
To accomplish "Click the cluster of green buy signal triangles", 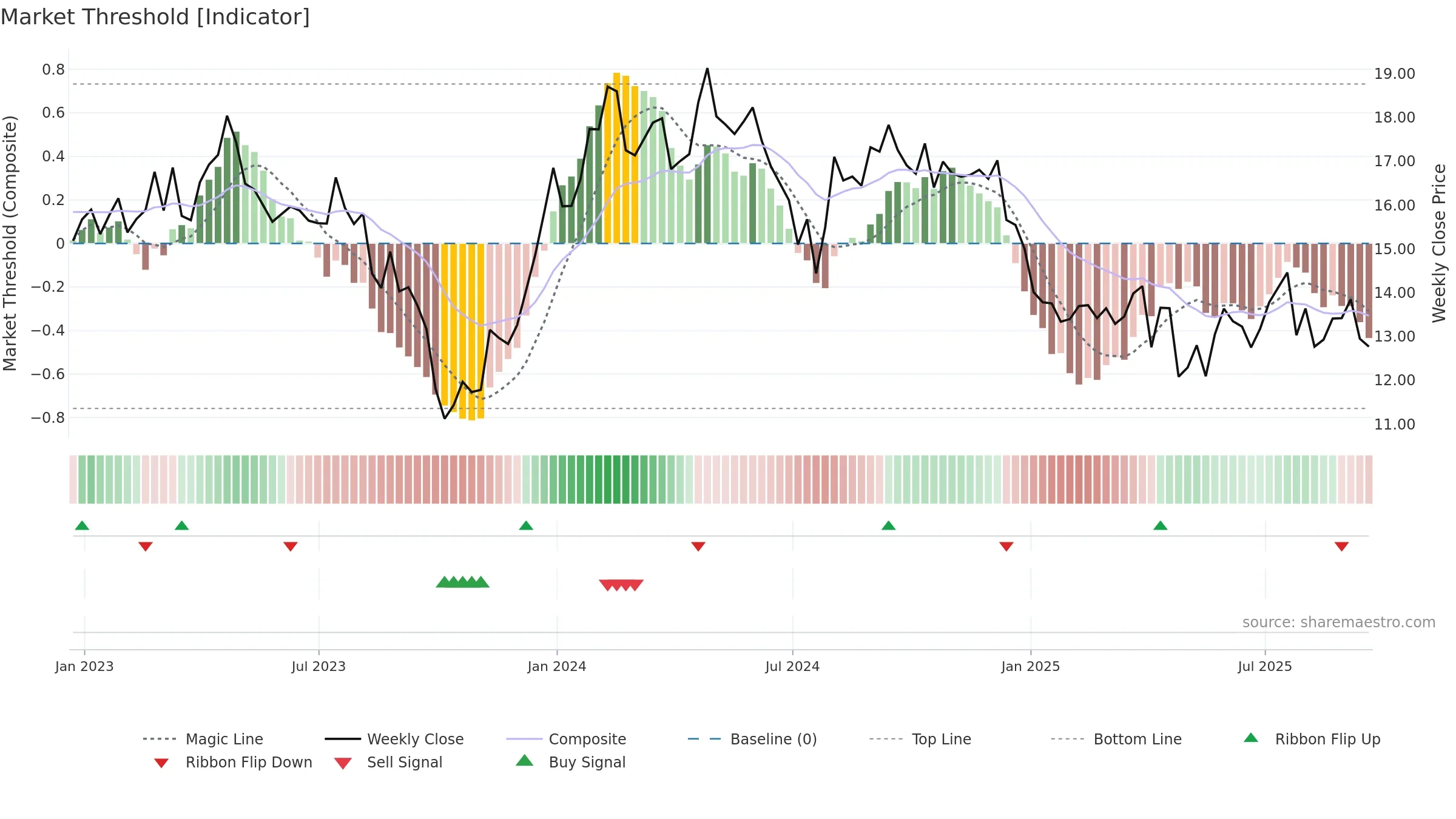I will tap(462, 582).
